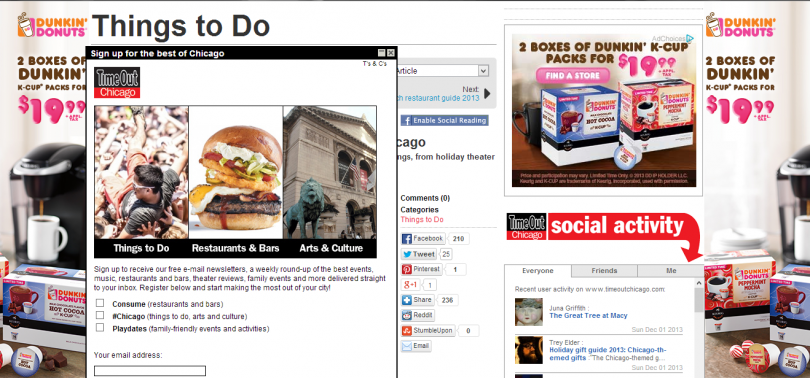
Task: Share via StumbleUpon button
Action: pos(428,330)
